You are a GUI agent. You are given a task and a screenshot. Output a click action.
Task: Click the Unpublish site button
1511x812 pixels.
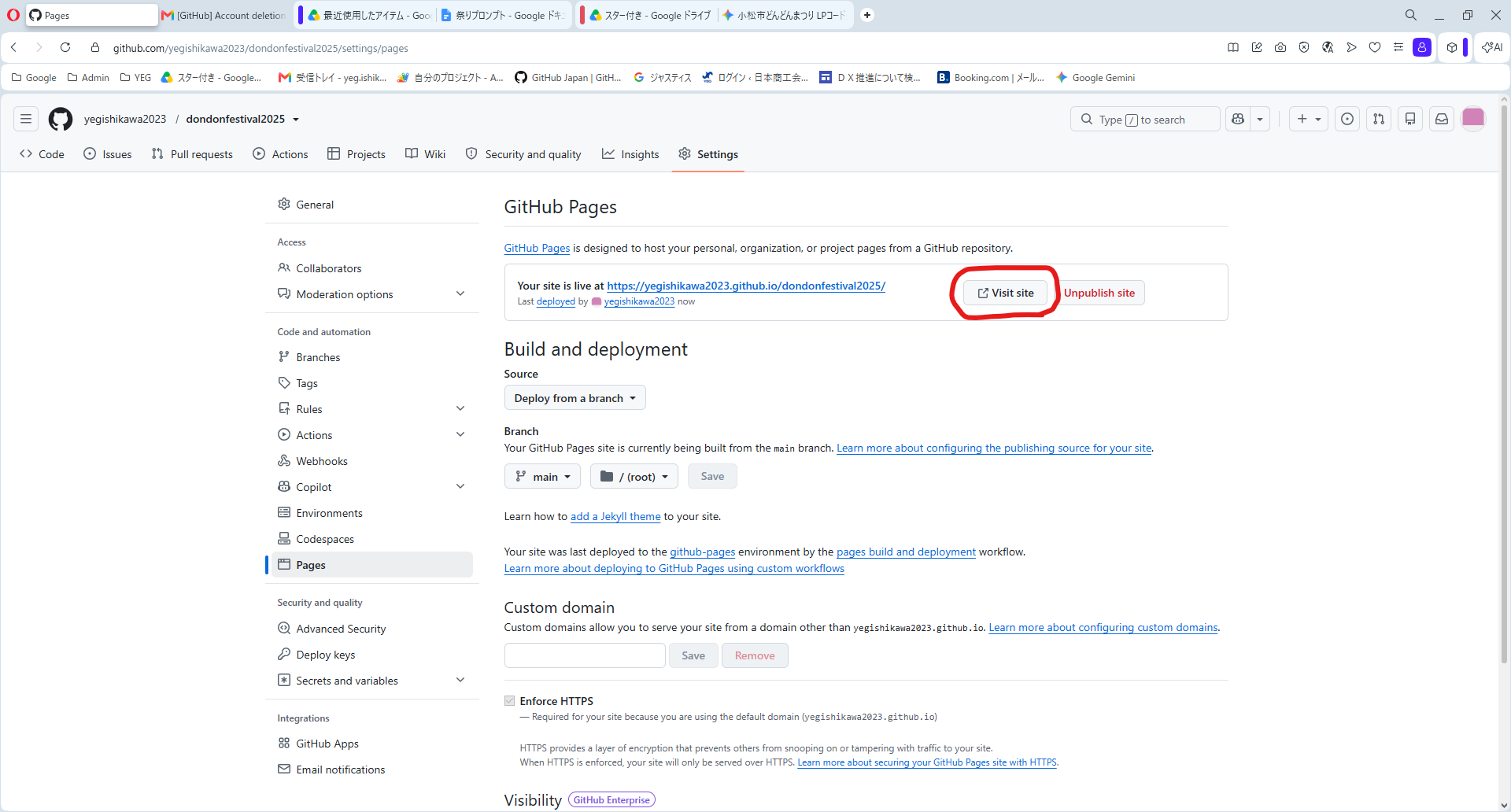point(1099,293)
